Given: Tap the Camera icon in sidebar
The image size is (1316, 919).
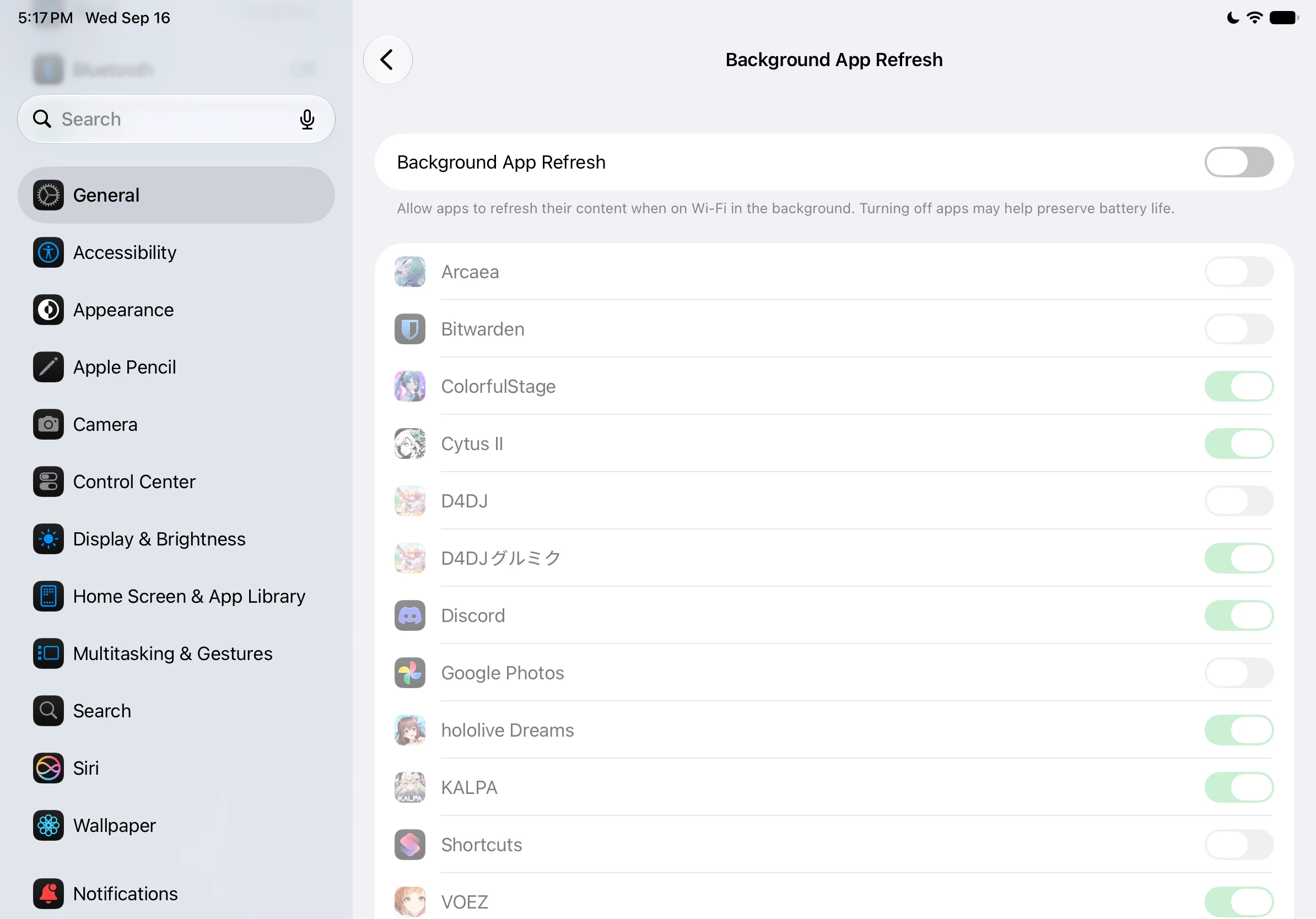Looking at the screenshot, I should click(48, 425).
